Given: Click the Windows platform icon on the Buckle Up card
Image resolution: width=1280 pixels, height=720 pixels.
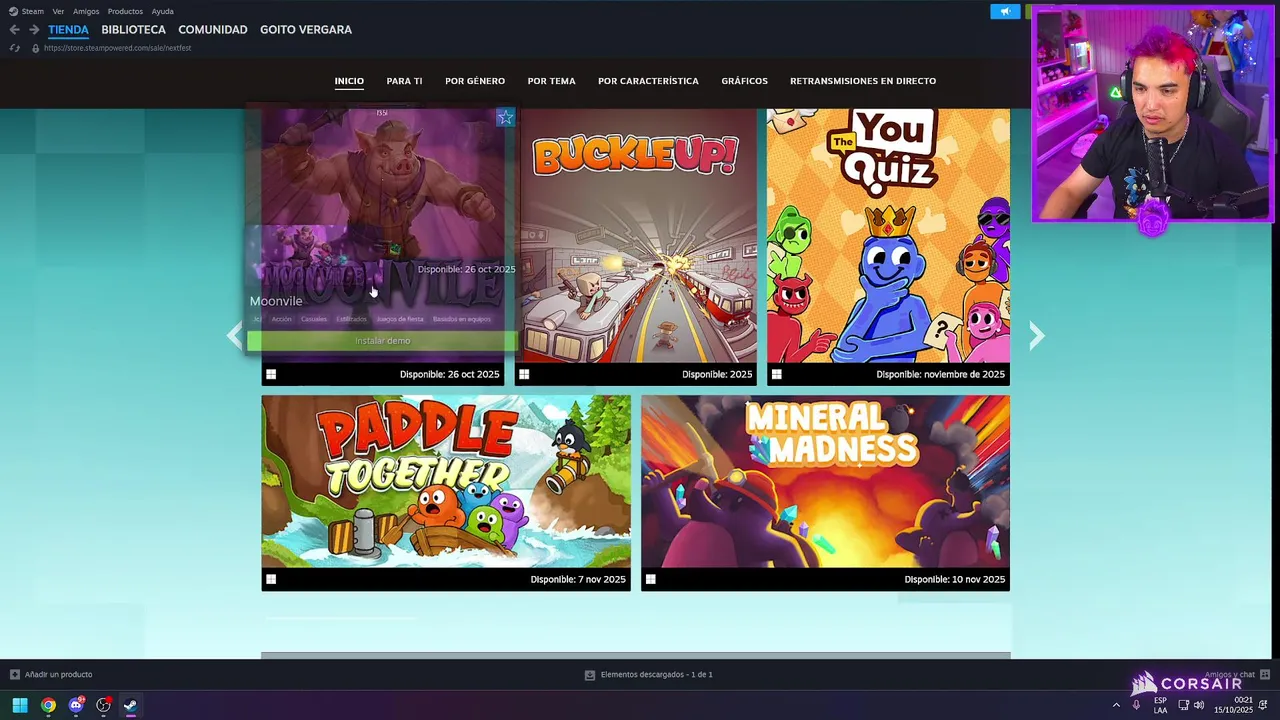Looking at the screenshot, I should 524,374.
